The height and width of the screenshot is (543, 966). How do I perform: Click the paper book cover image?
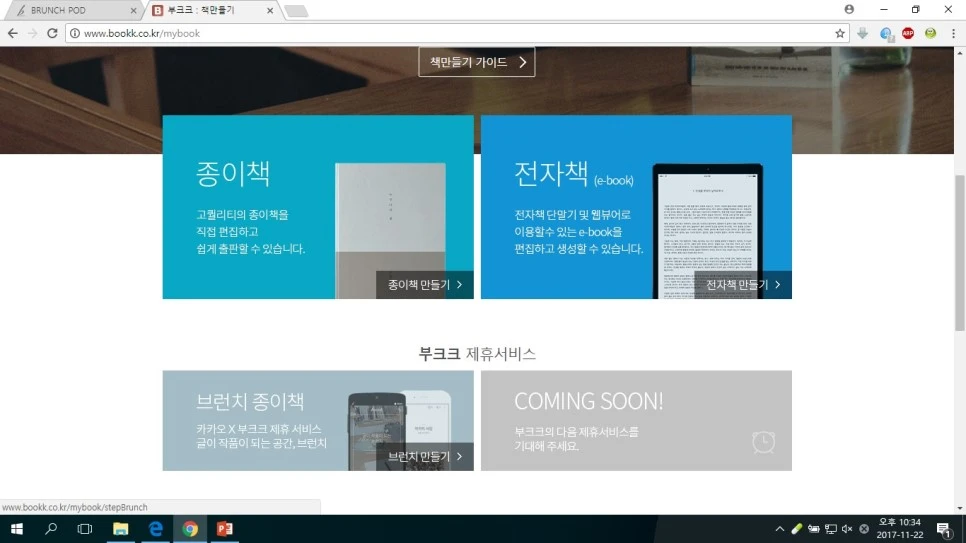[390, 231]
